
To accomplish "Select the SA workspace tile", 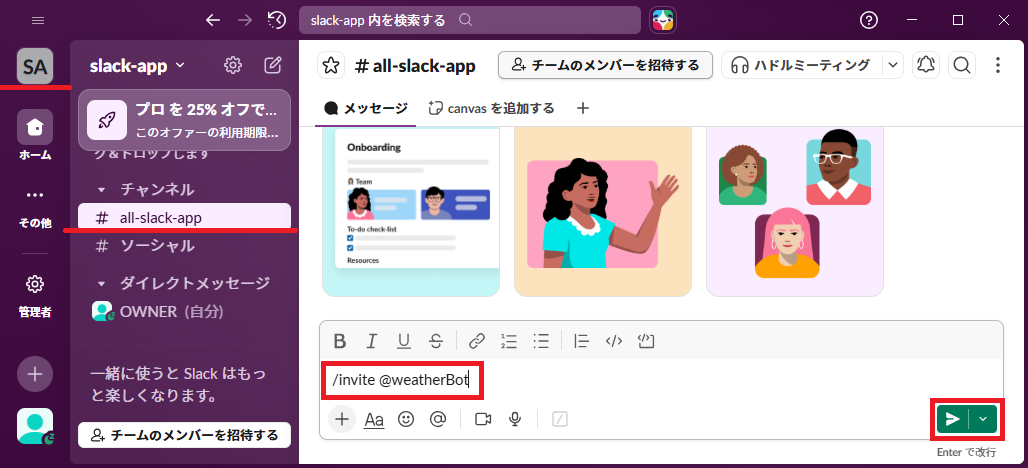I will click(x=35, y=66).
